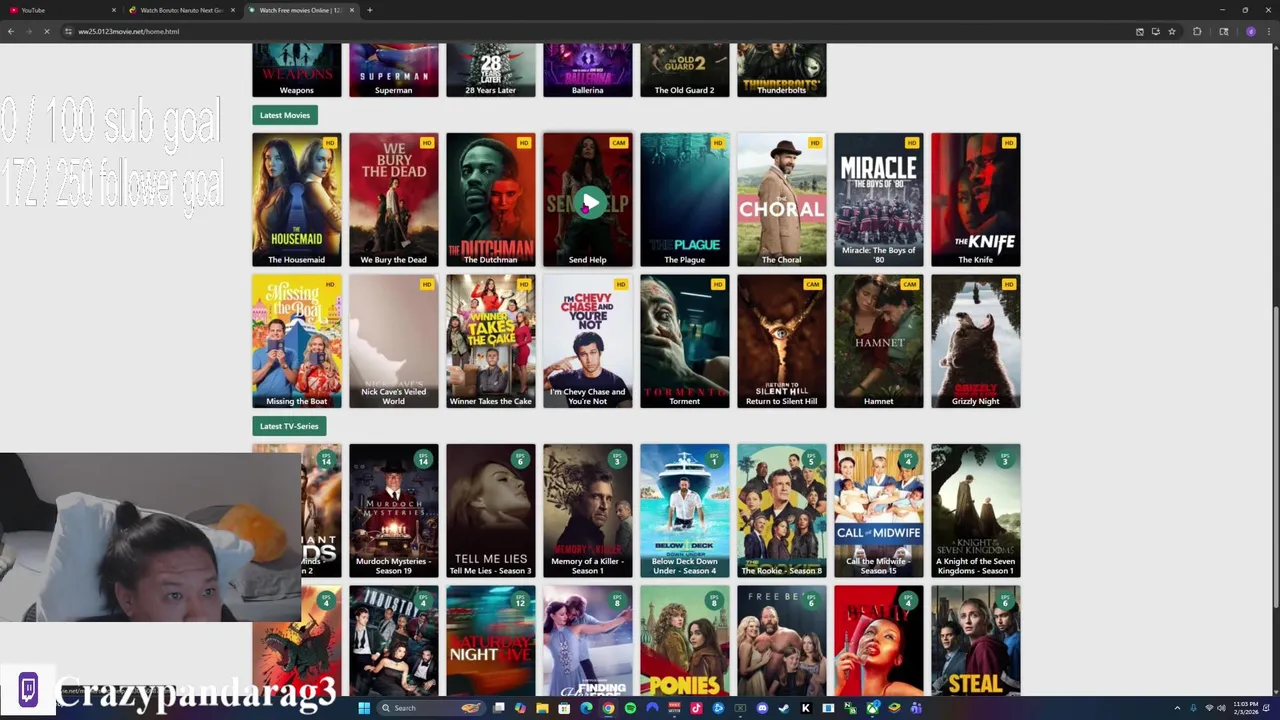Open Steam from the taskbar
Image resolution: width=1280 pixels, height=720 pixels.
click(x=784, y=708)
